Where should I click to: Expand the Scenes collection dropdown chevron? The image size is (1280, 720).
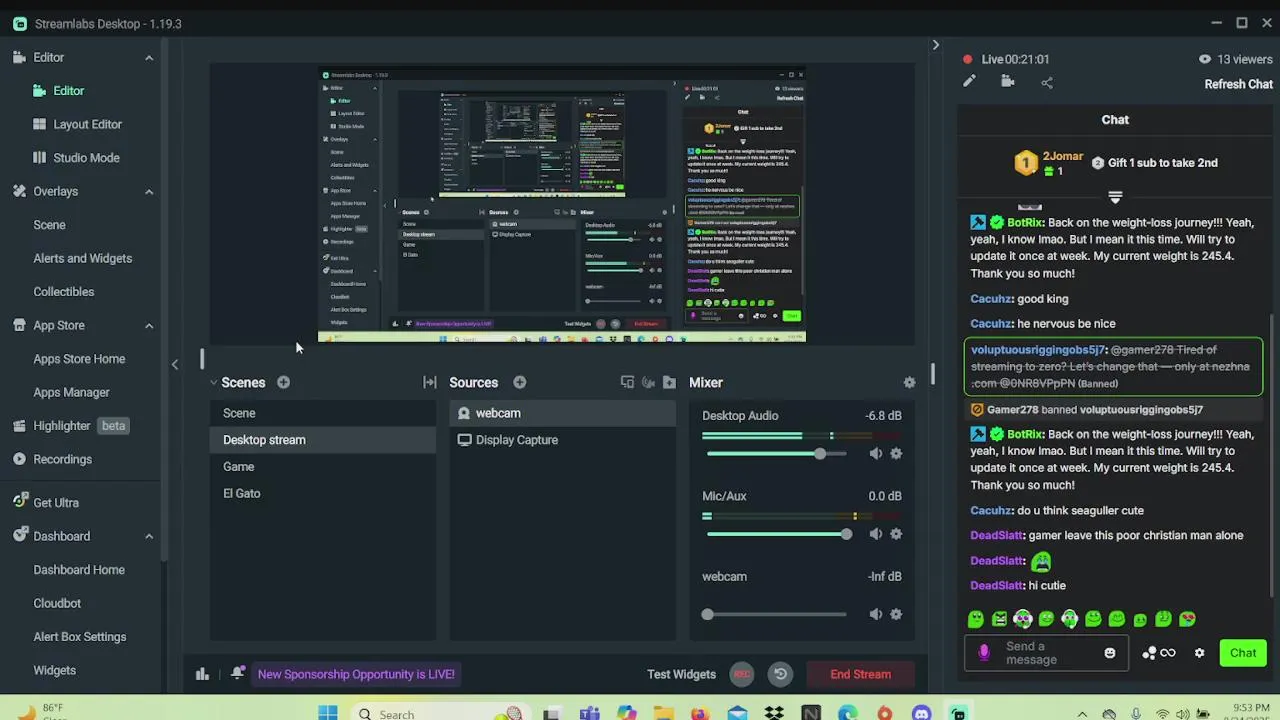[213, 382]
